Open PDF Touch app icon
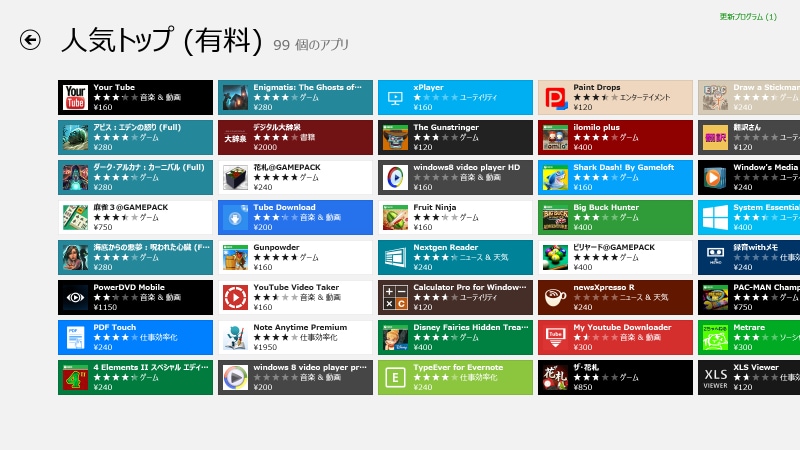Viewport: 800px width, 450px height. 75,338
